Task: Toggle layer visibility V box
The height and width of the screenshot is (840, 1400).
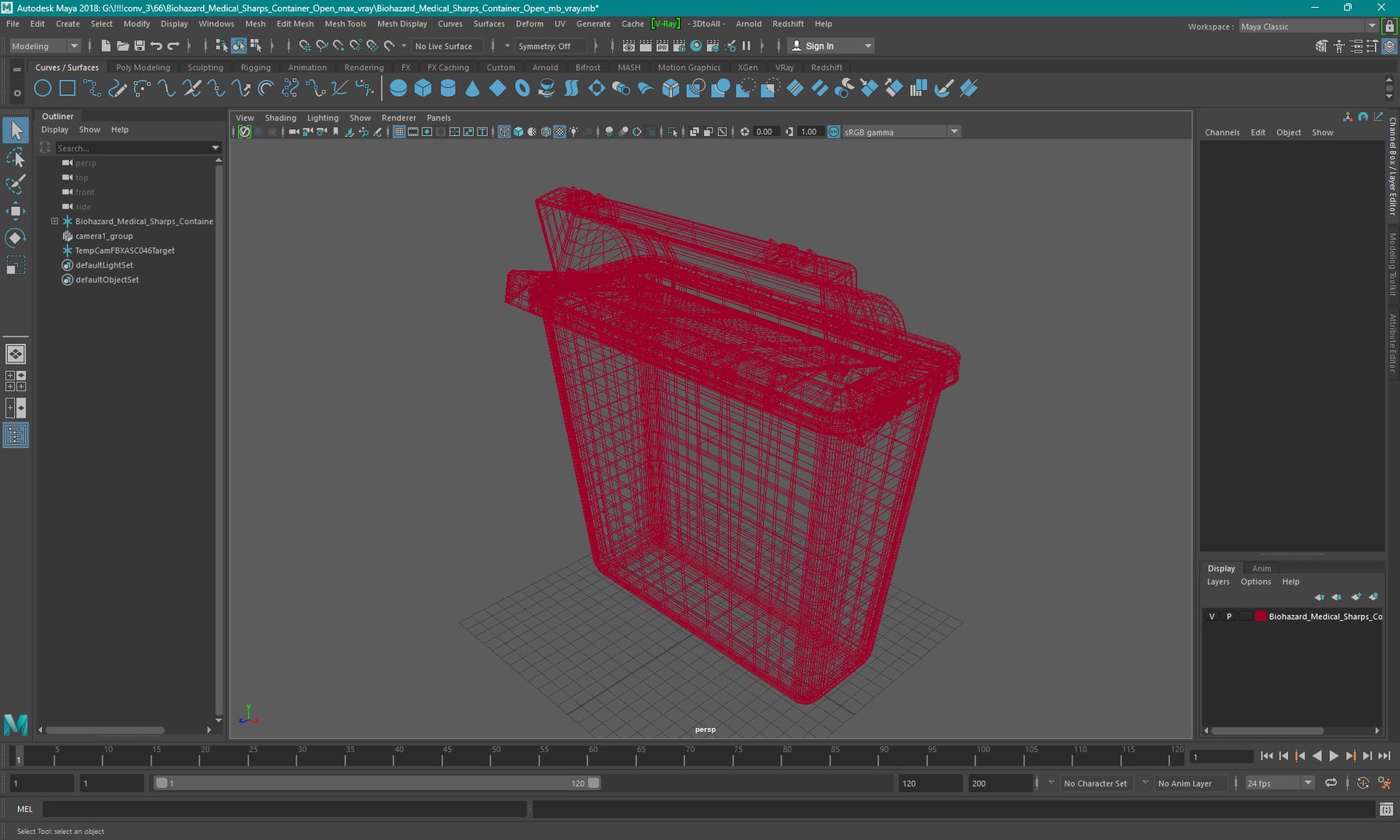Action: [1211, 617]
